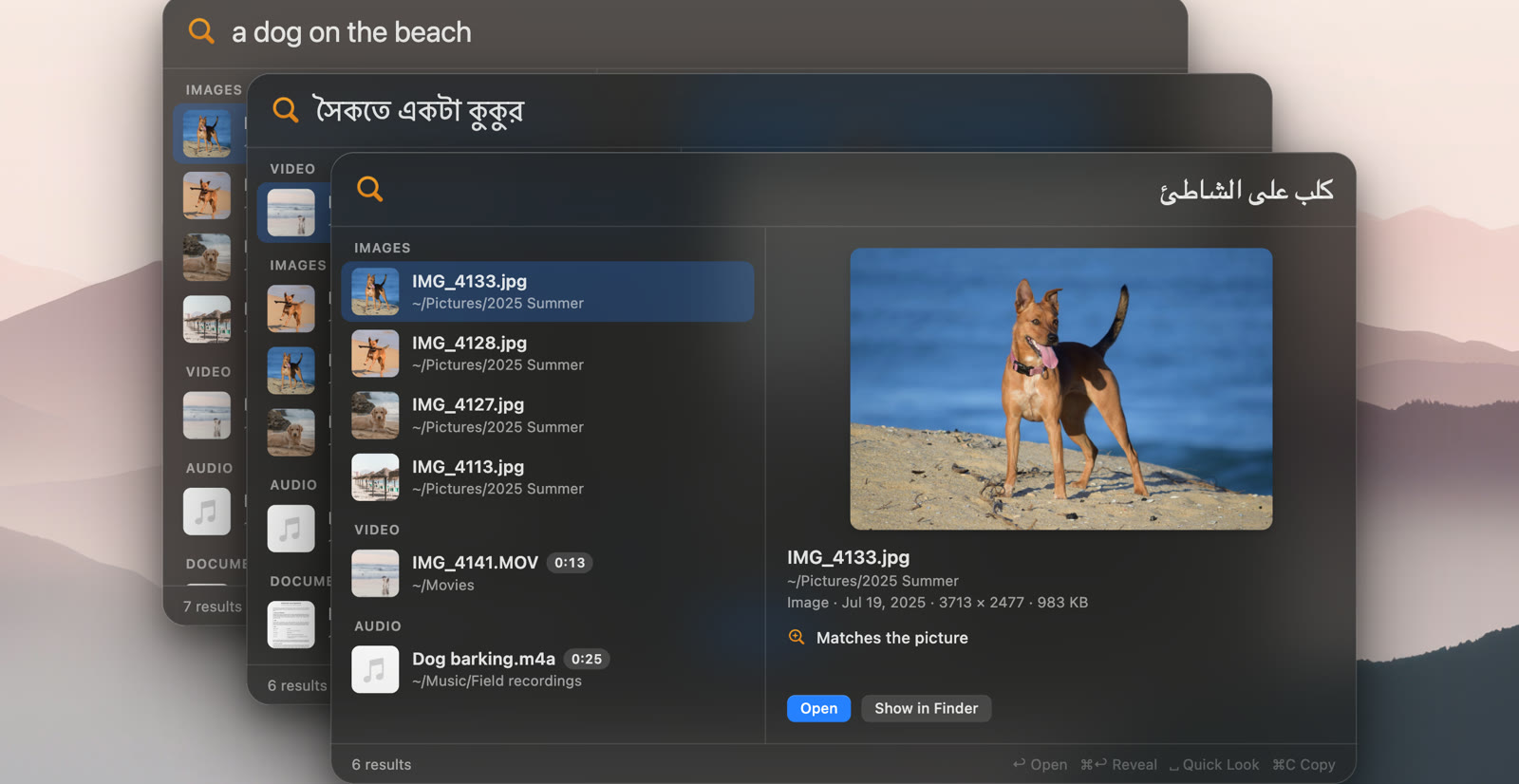Click the video thumbnail beside IMG_4141.MOV
This screenshot has width=1519, height=784.
(375, 573)
